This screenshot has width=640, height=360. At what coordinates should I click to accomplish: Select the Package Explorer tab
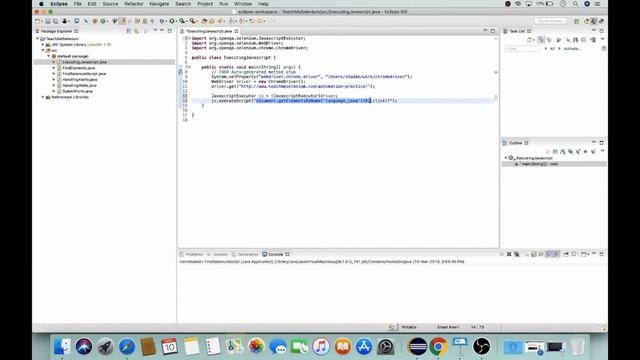tap(56, 31)
